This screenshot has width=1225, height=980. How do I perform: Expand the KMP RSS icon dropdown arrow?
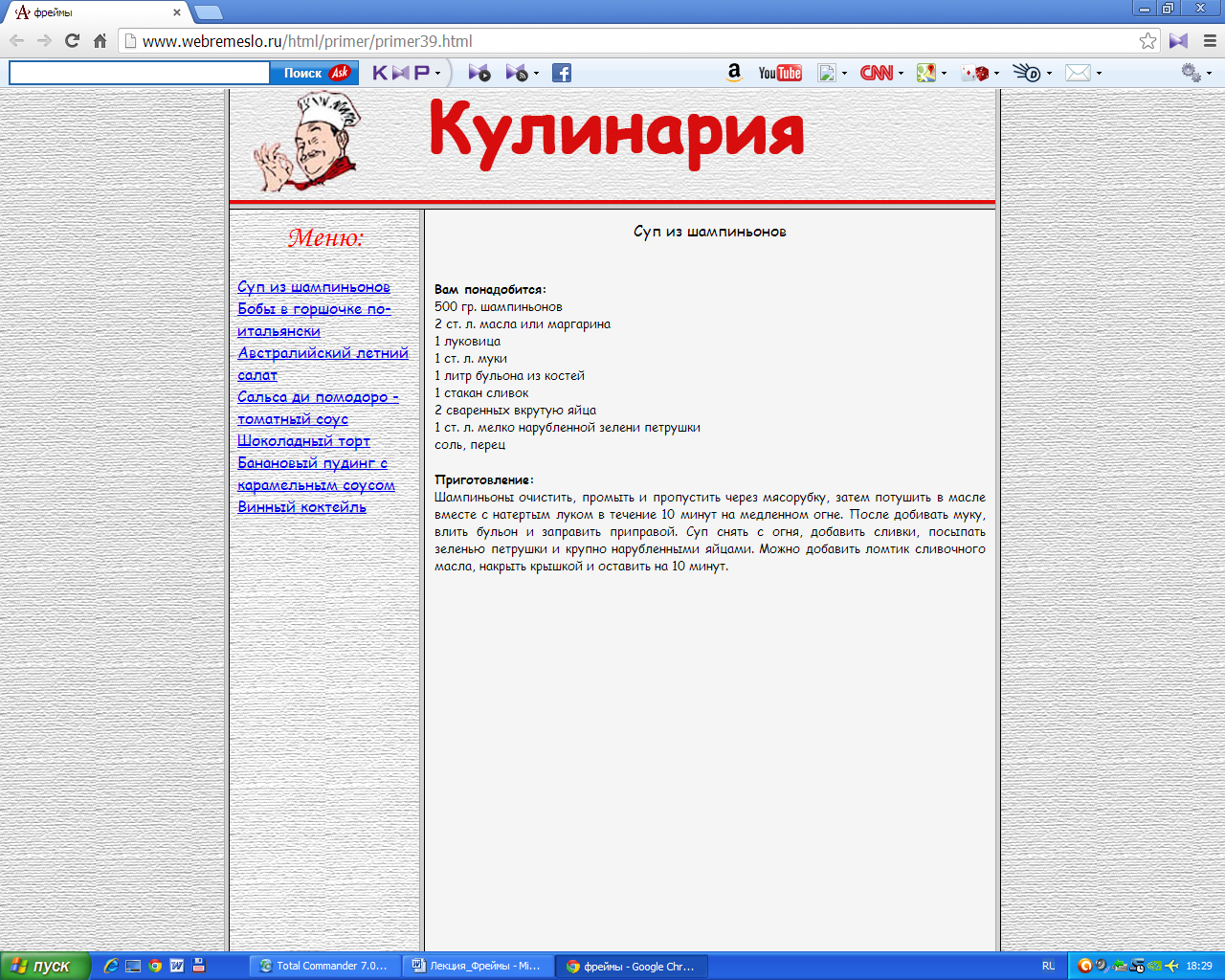pos(536,73)
